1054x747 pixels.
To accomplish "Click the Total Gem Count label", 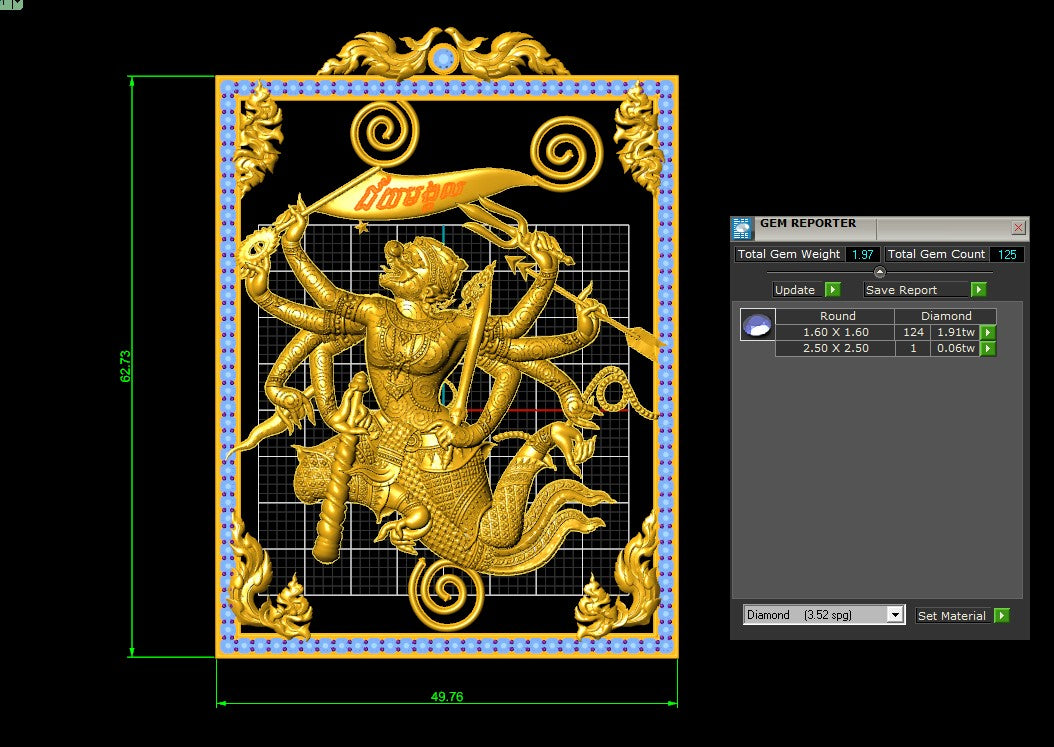I will 936,254.
